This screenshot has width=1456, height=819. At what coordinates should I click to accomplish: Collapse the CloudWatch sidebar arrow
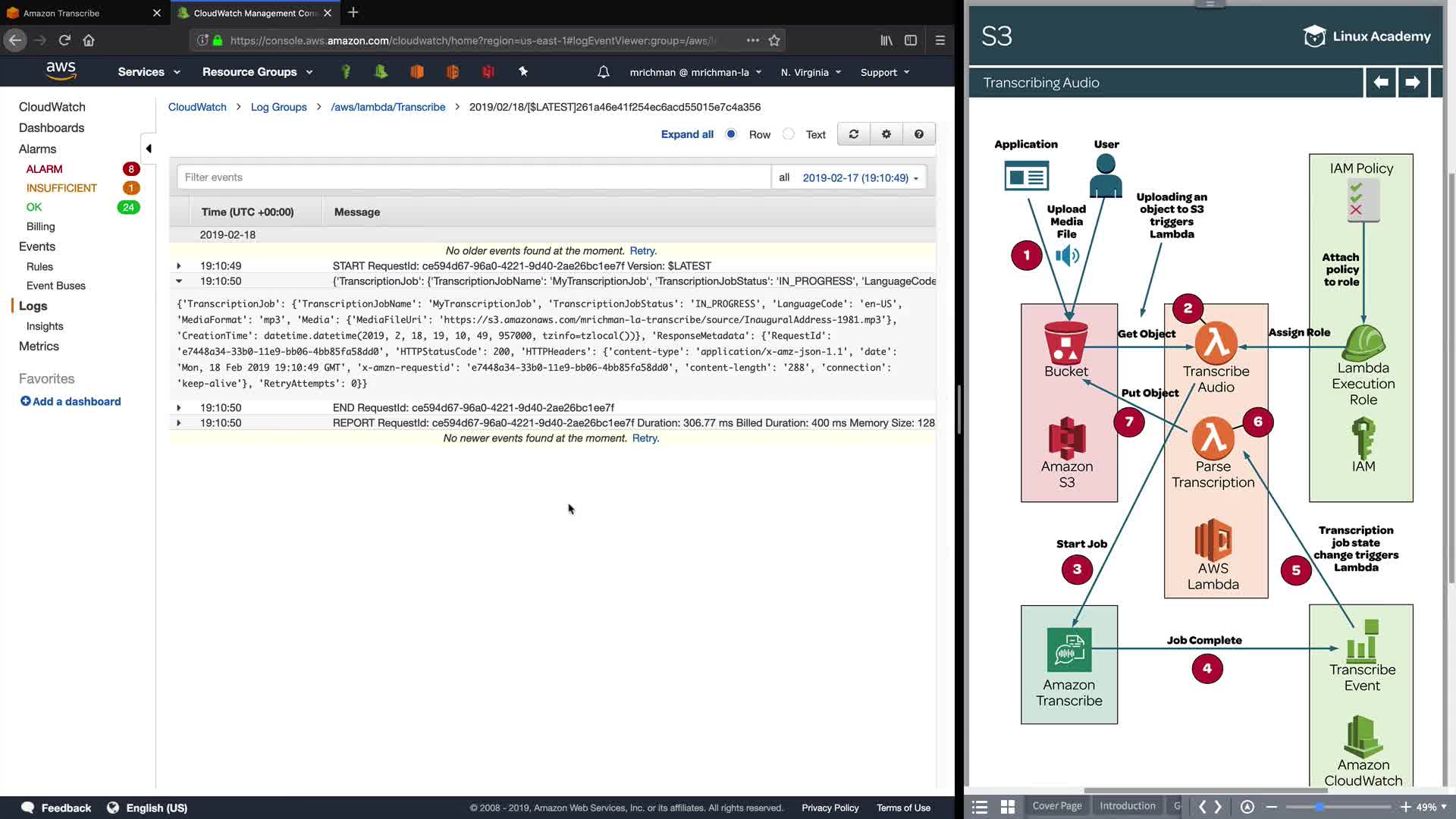(149, 149)
